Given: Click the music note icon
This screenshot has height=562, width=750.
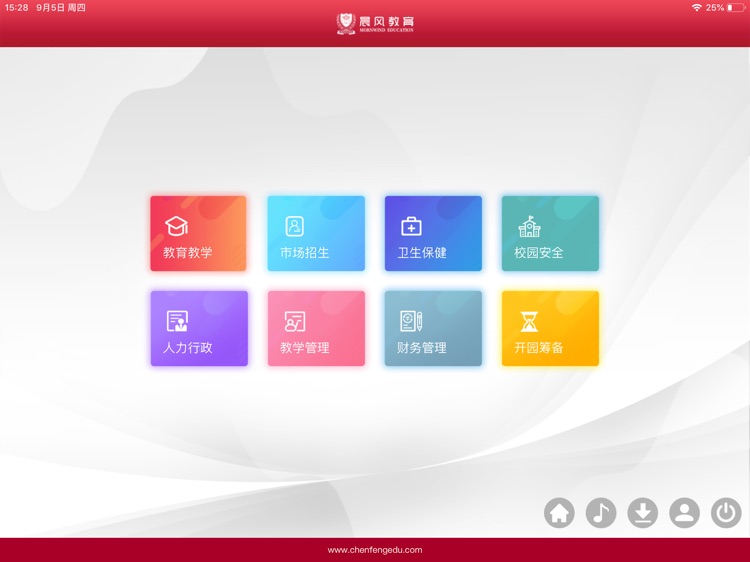Looking at the screenshot, I should coord(601,513).
